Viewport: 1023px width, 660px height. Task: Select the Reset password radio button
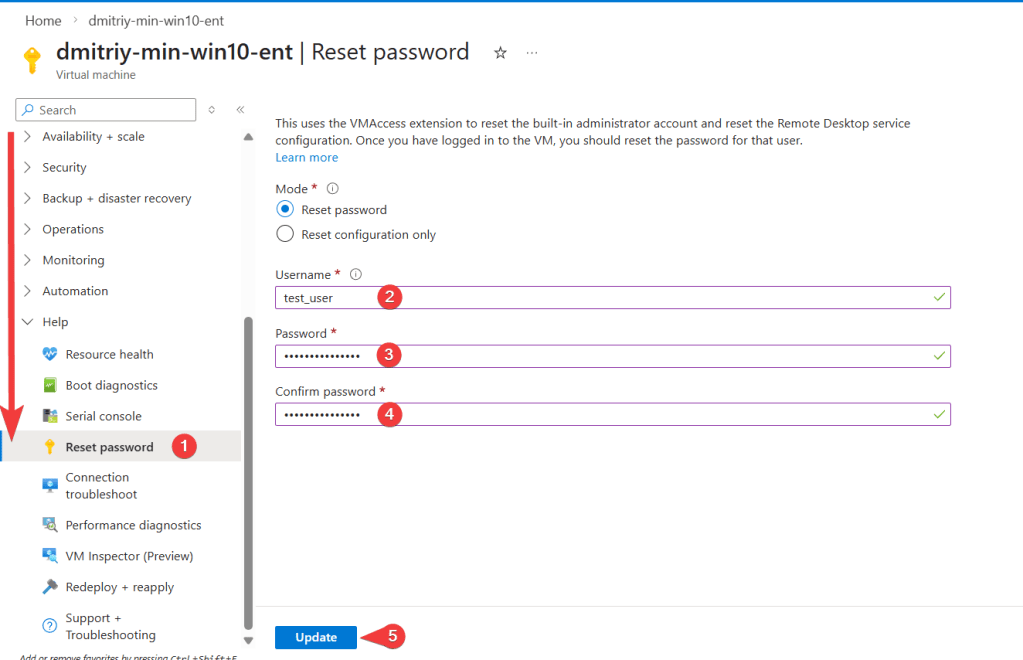coord(285,210)
